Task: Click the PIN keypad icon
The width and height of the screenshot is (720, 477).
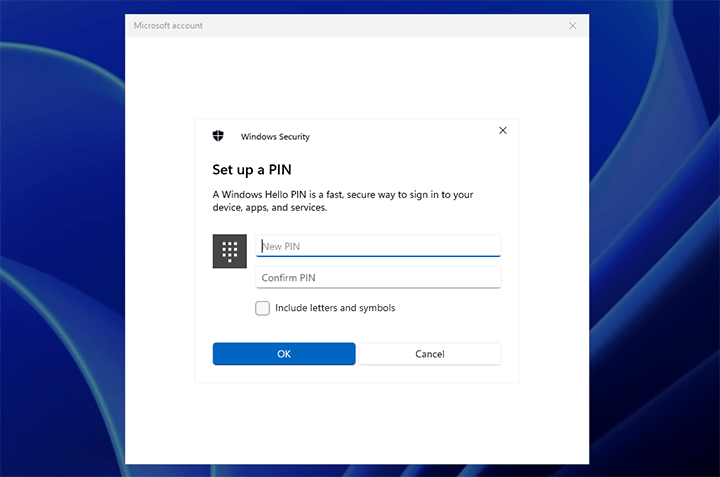Action: 230,251
